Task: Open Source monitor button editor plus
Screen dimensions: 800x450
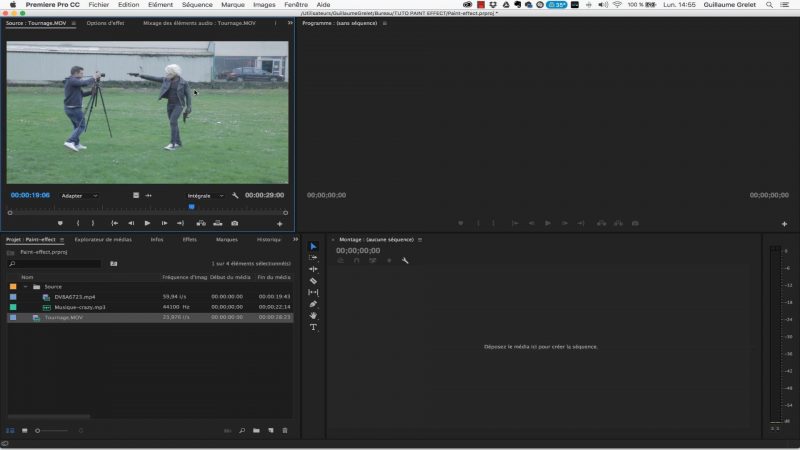Action: coord(280,223)
